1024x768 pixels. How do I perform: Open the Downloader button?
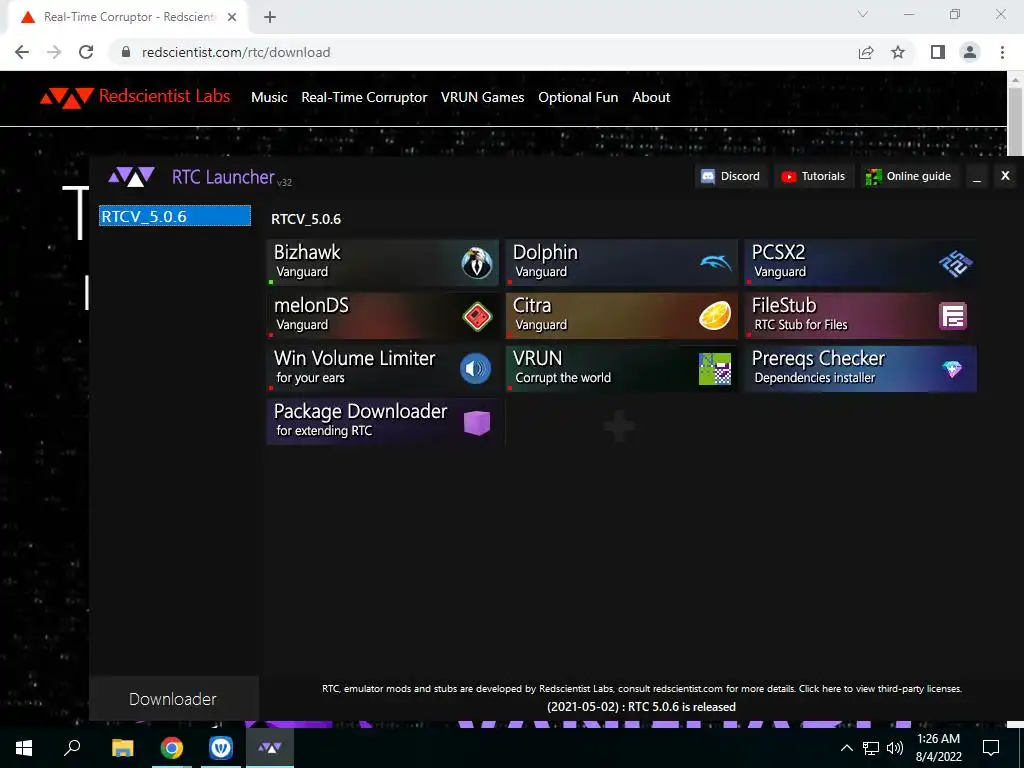(x=174, y=699)
